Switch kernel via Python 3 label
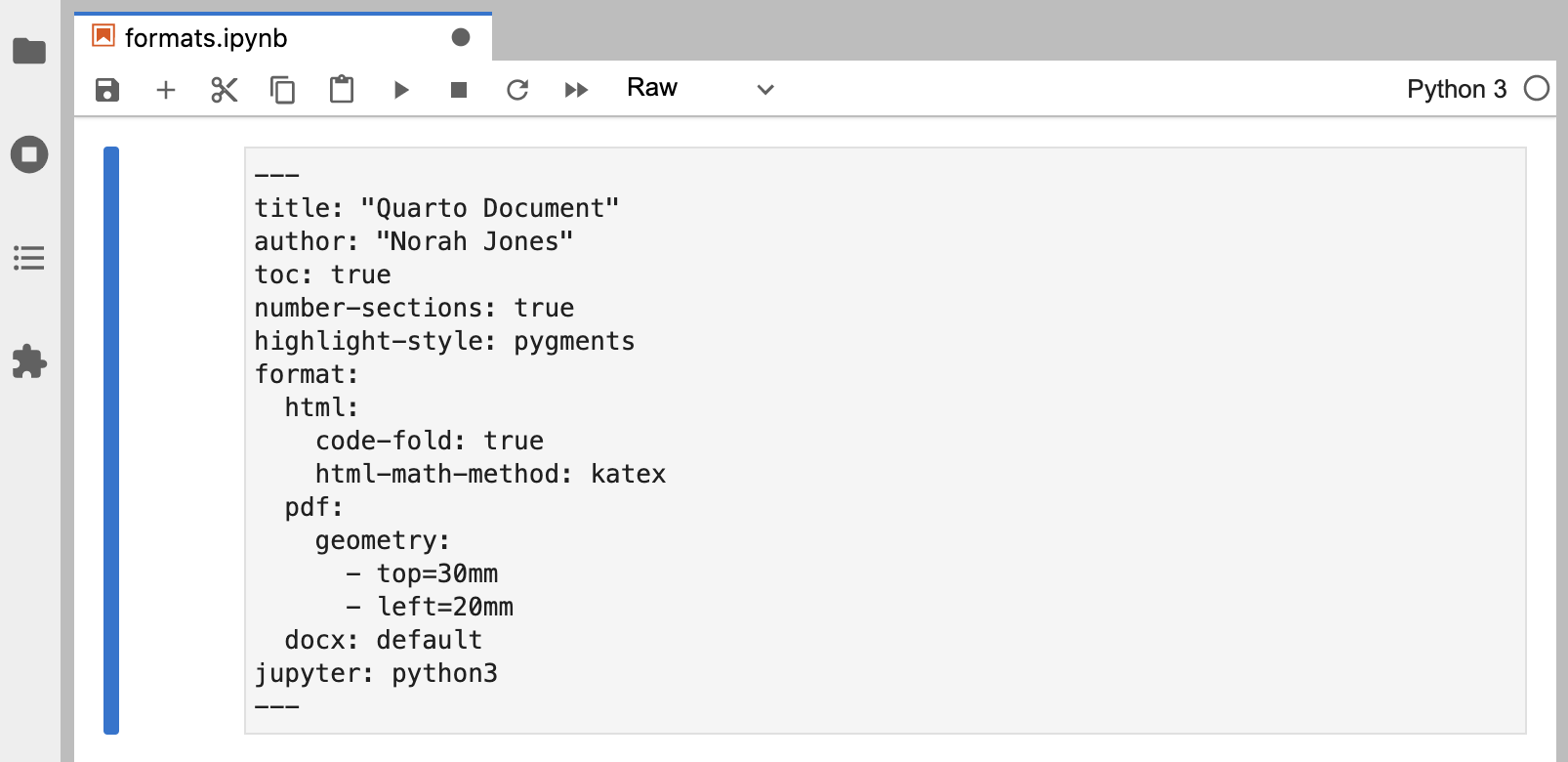 (1456, 89)
